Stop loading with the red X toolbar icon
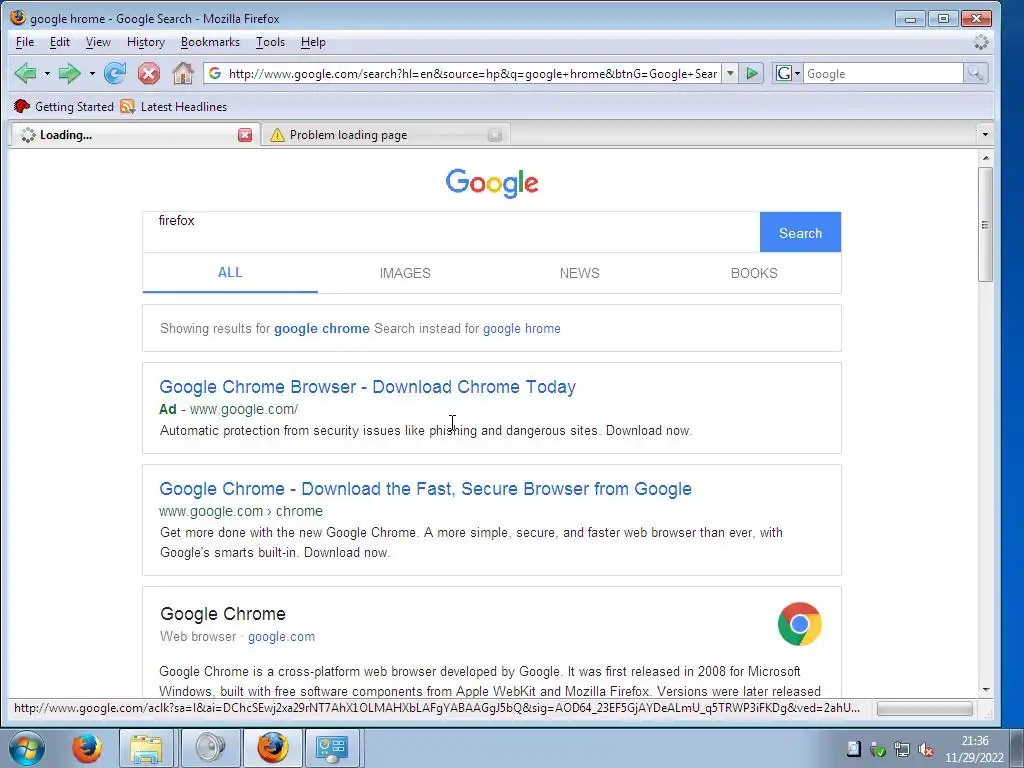Image resolution: width=1024 pixels, height=768 pixels. coord(149,73)
